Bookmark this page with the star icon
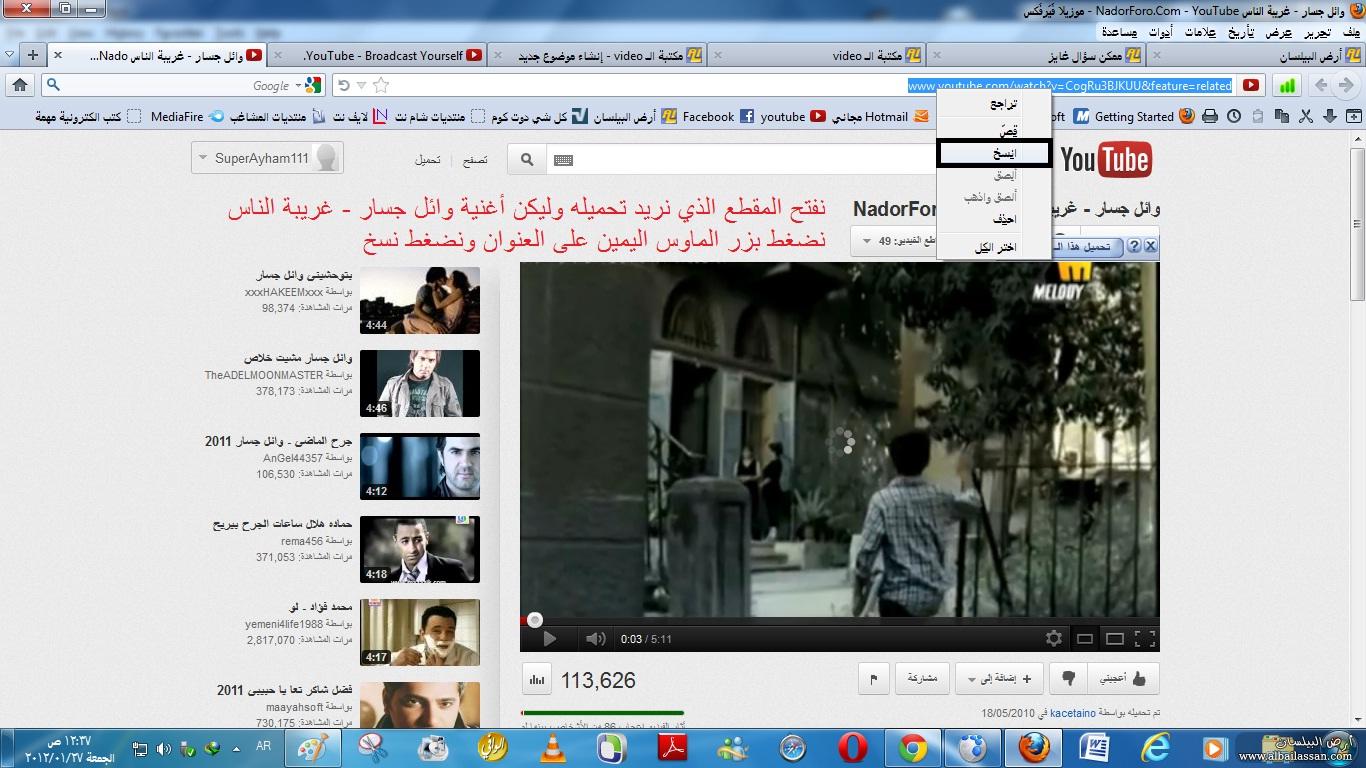Viewport: 1366px width, 768px height. click(380, 86)
